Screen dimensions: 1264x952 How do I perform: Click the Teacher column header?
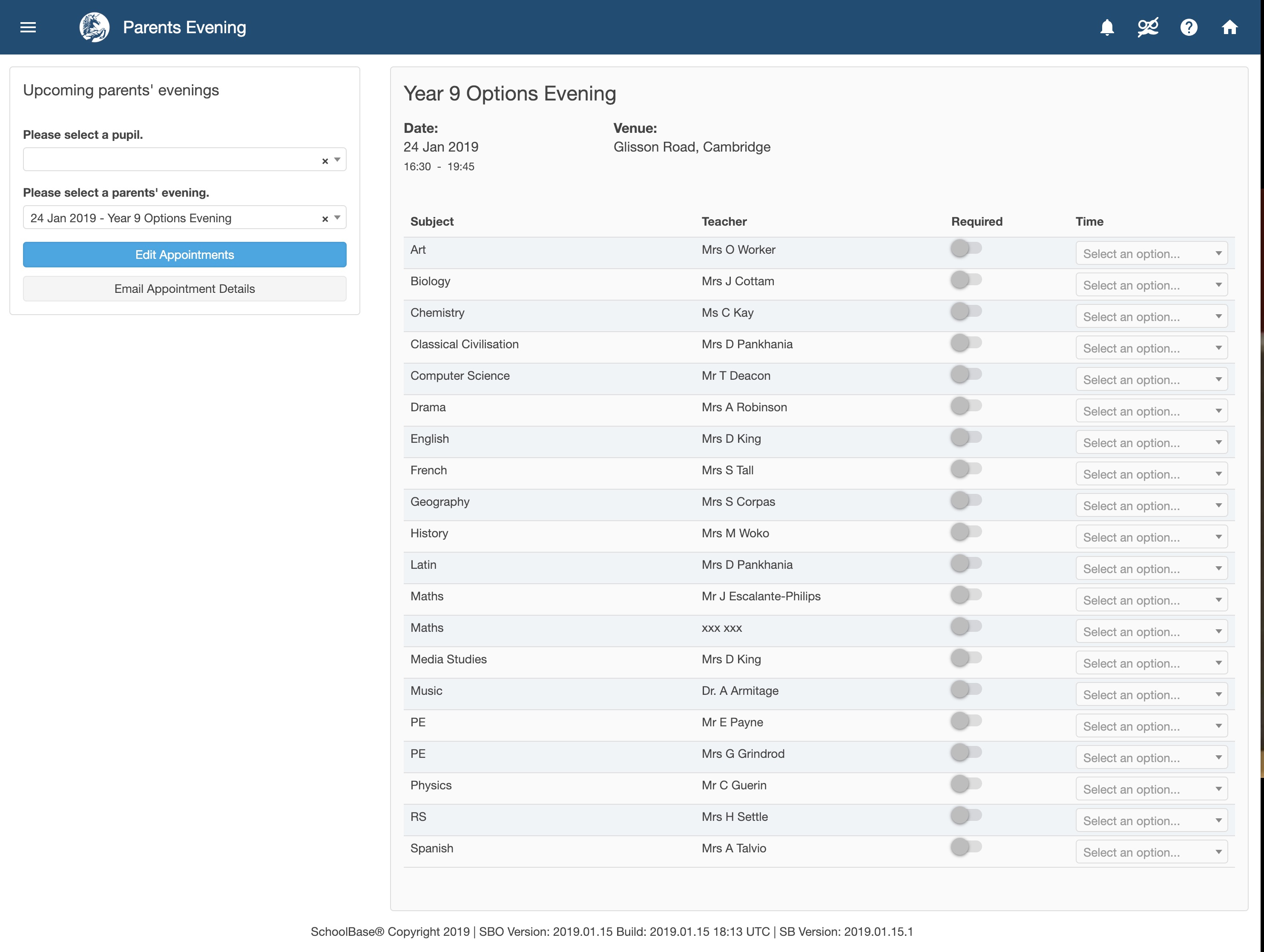[724, 221]
